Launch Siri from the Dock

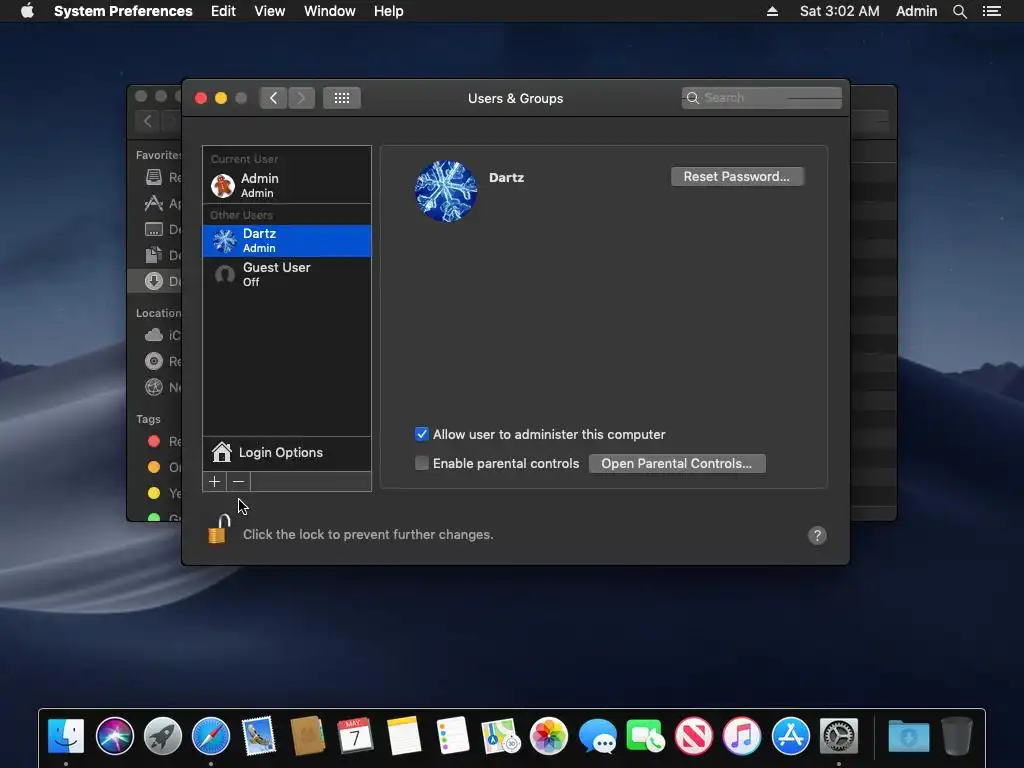(114, 735)
